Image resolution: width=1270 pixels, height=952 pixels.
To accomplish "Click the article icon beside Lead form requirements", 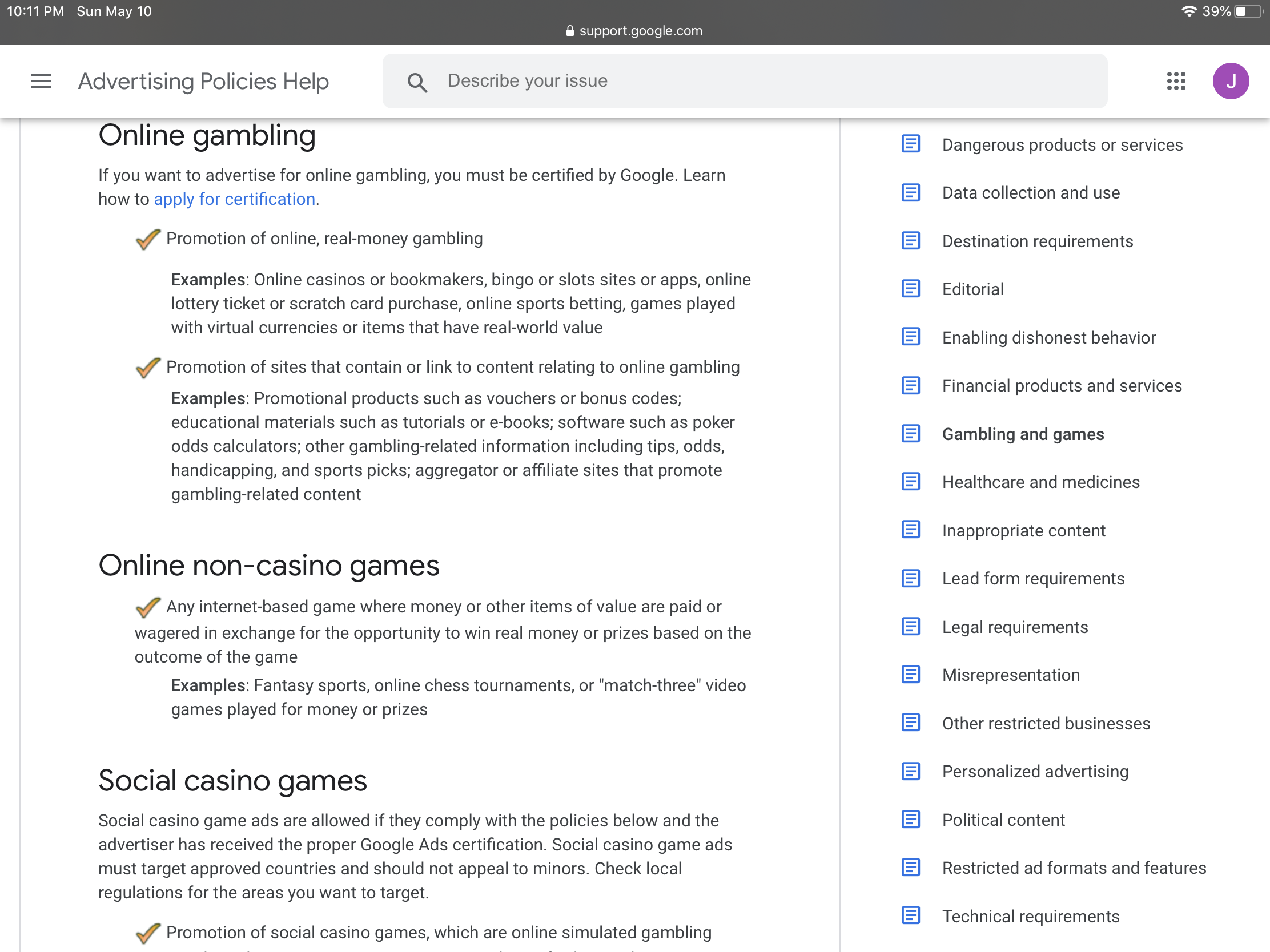I will (x=910, y=578).
